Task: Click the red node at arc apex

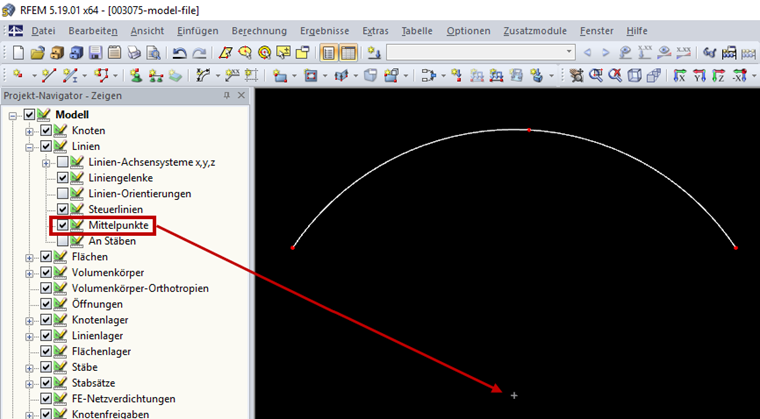Action: pyautogui.click(x=529, y=130)
